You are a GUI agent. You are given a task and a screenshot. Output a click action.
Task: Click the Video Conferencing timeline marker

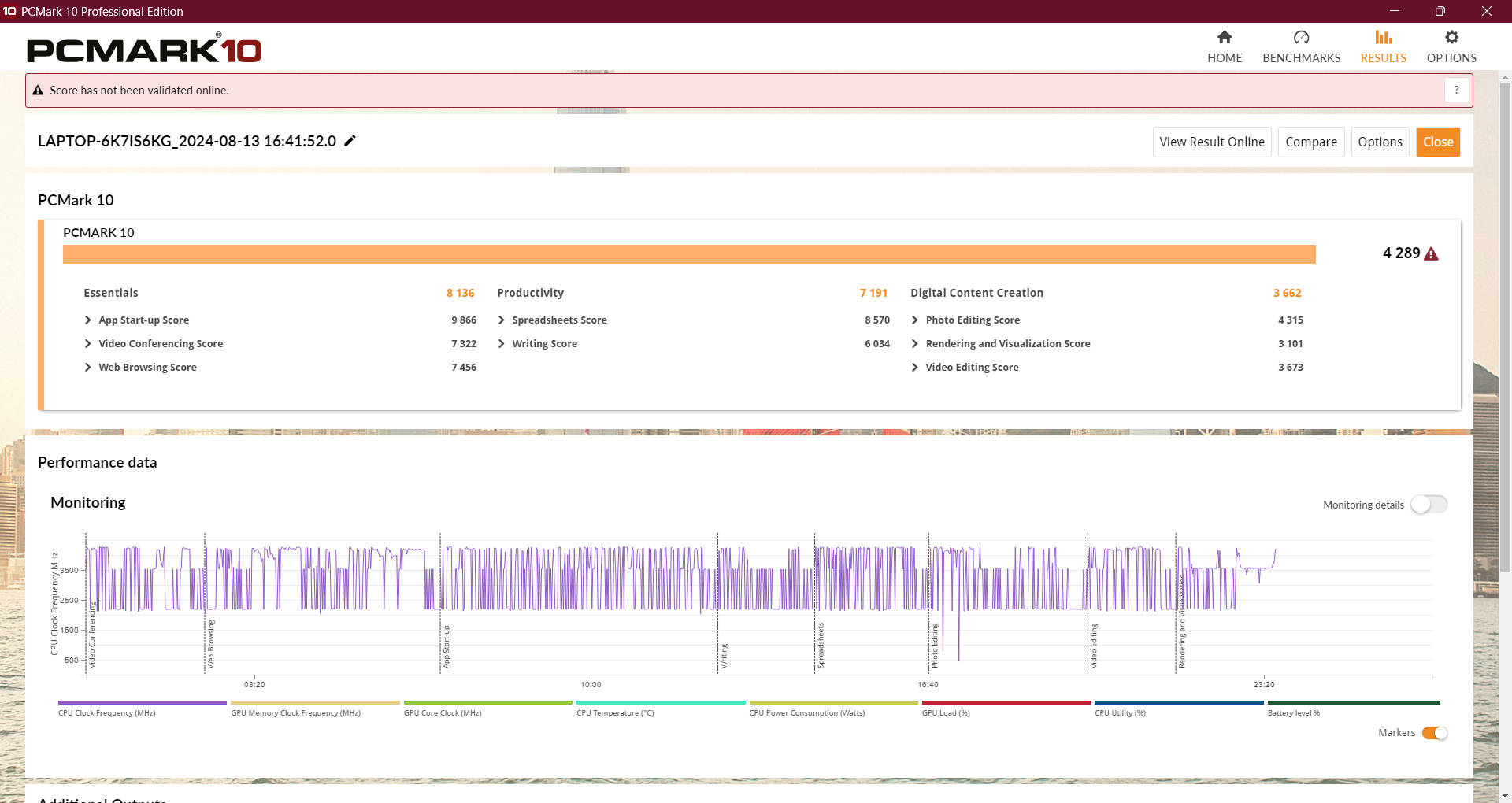pyautogui.click(x=91, y=636)
